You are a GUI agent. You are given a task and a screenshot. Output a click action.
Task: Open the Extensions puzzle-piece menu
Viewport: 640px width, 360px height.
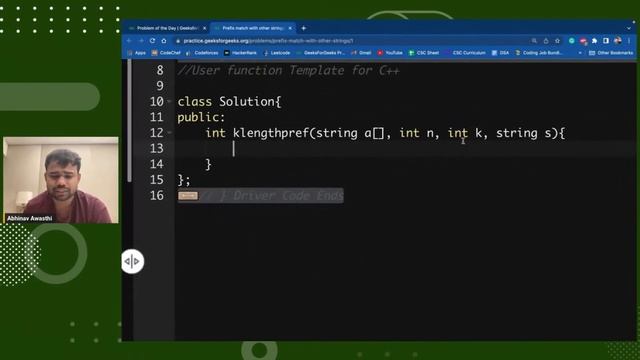point(595,41)
